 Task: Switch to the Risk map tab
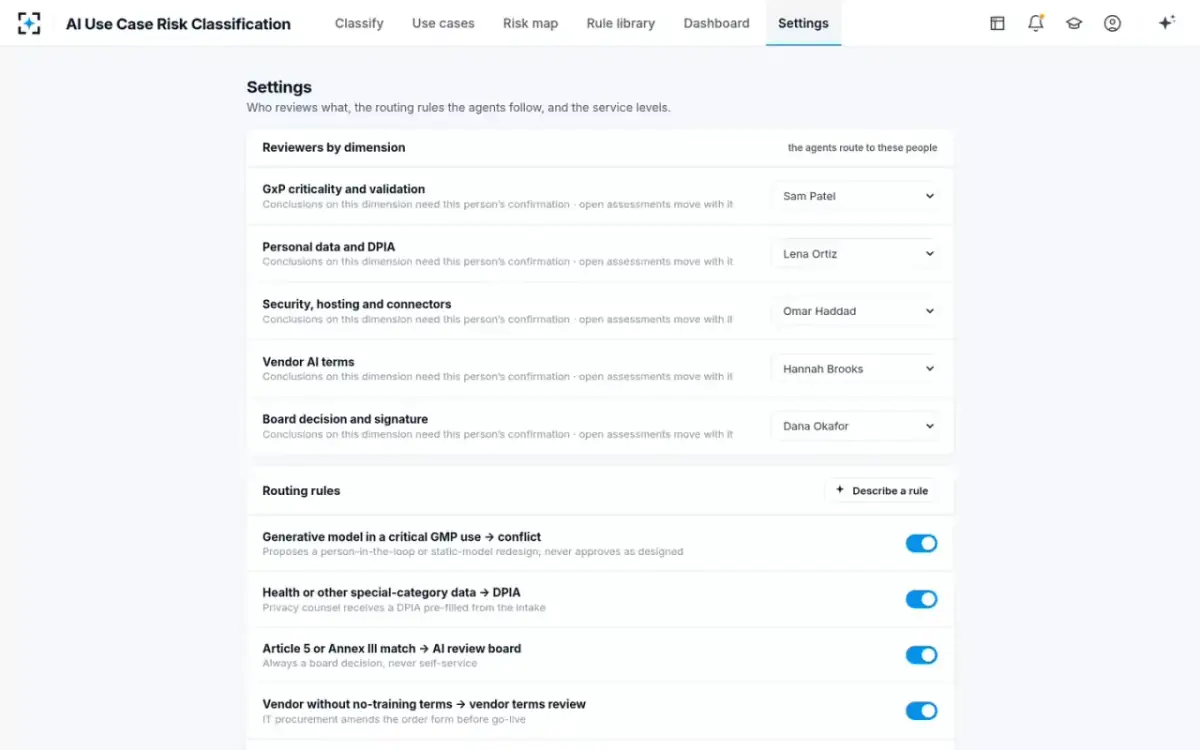tap(530, 23)
